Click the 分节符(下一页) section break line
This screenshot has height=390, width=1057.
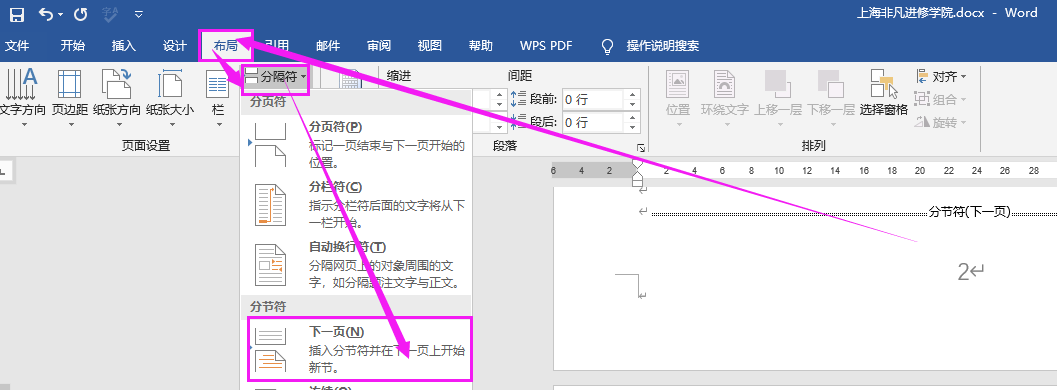(x=854, y=212)
